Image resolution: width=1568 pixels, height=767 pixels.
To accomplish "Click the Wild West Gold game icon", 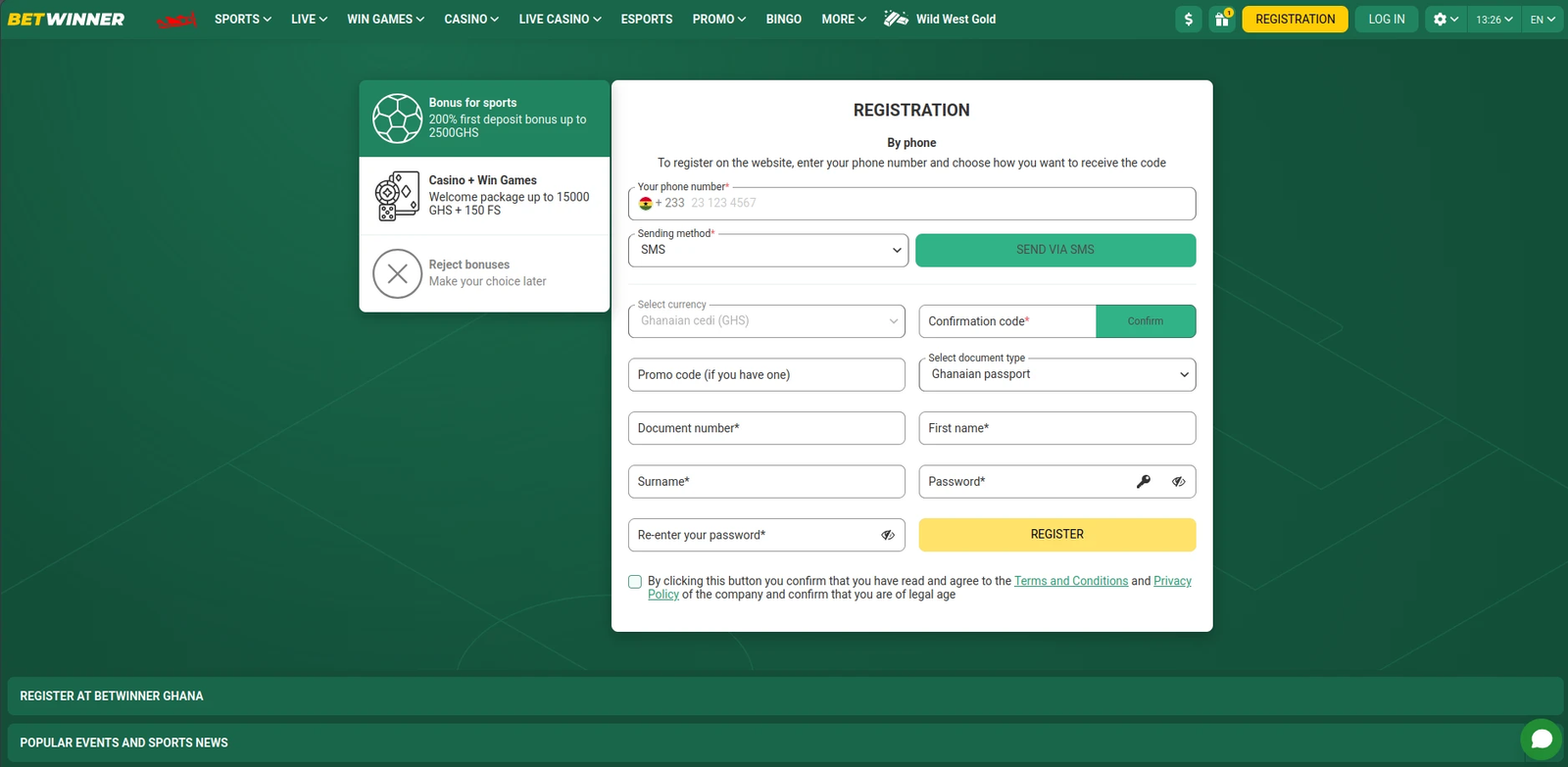I will [x=896, y=19].
